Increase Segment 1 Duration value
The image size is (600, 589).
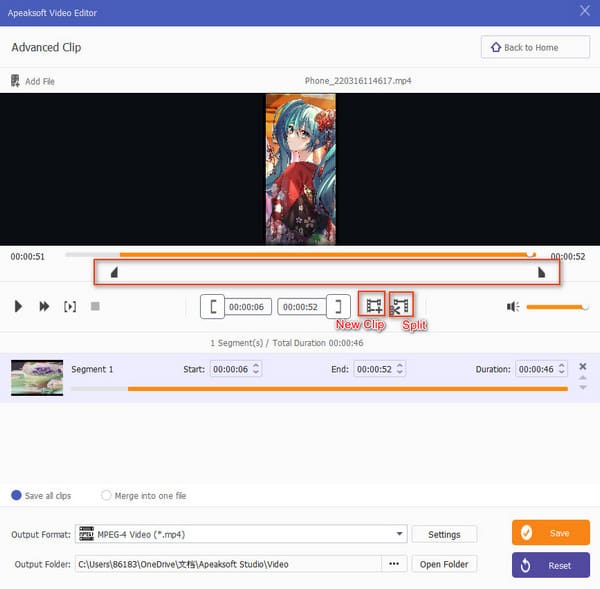[x=561, y=365]
